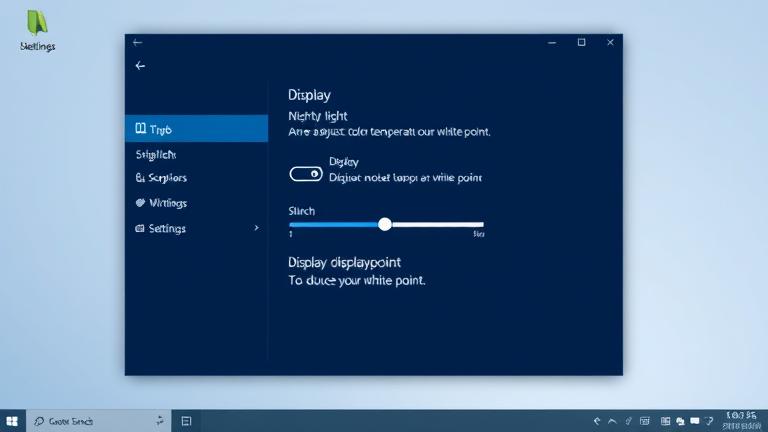This screenshot has width=768, height=432.
Task: Click the white point slider handle
Action: coord(385,224)
